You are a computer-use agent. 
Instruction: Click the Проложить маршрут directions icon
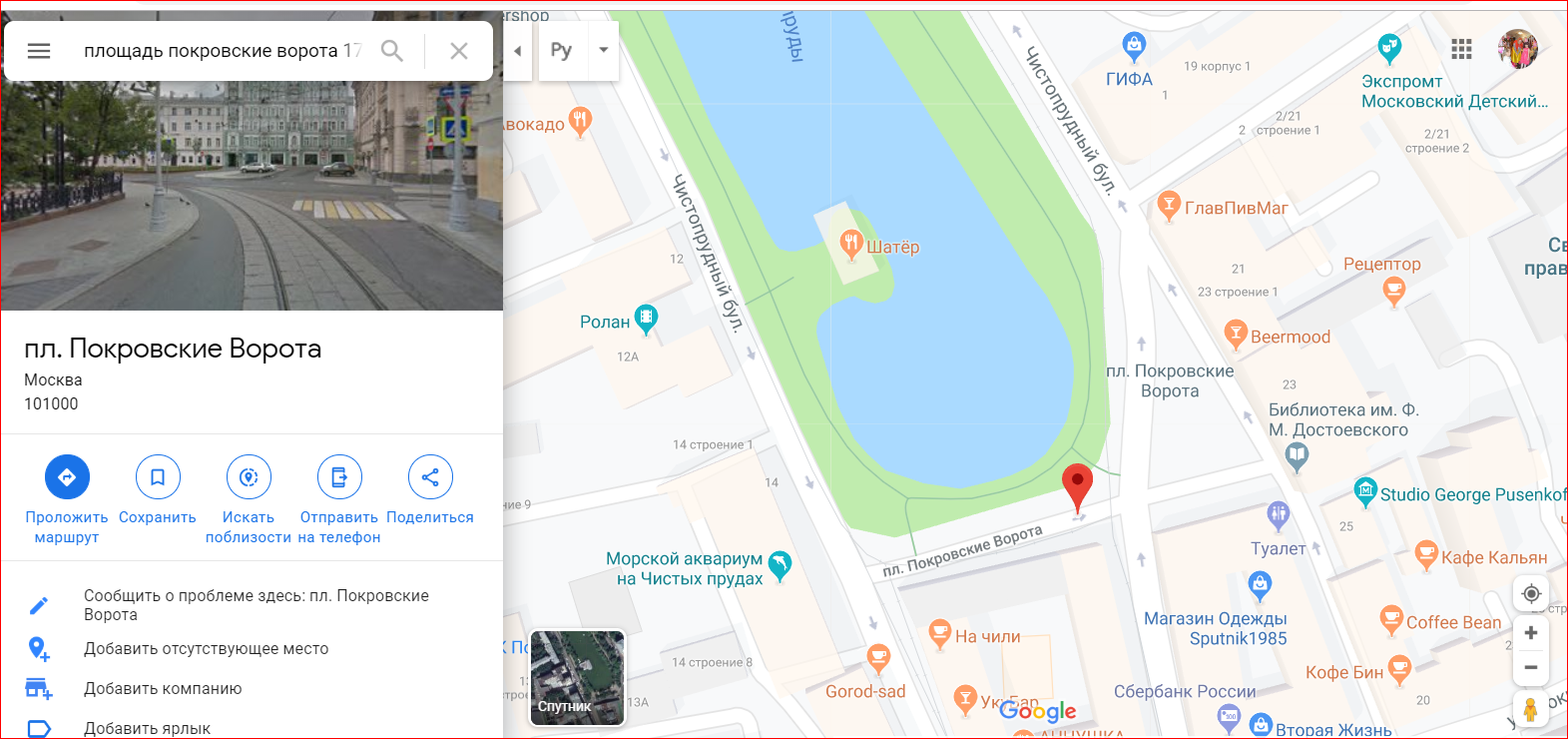click(x=67, y=477)
